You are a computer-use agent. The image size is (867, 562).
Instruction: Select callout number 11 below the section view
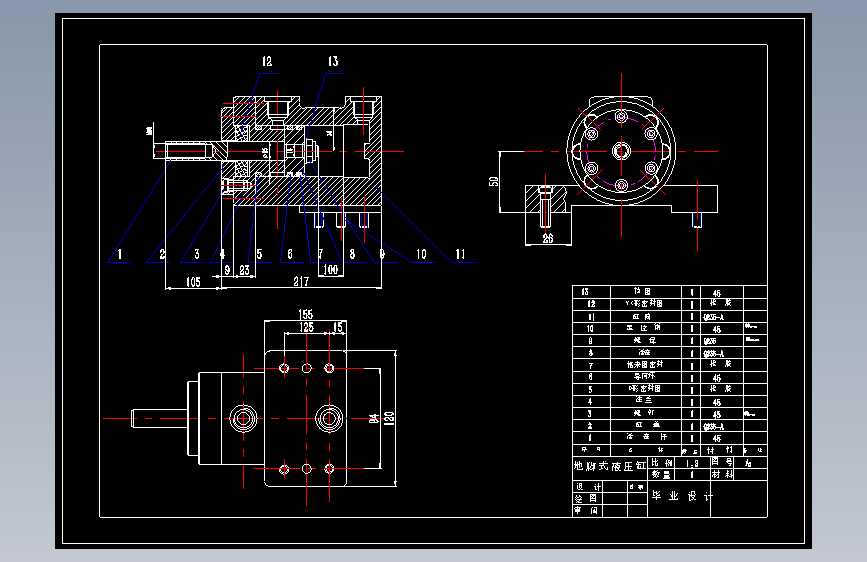pyautogui.click(x=460, y=254)
